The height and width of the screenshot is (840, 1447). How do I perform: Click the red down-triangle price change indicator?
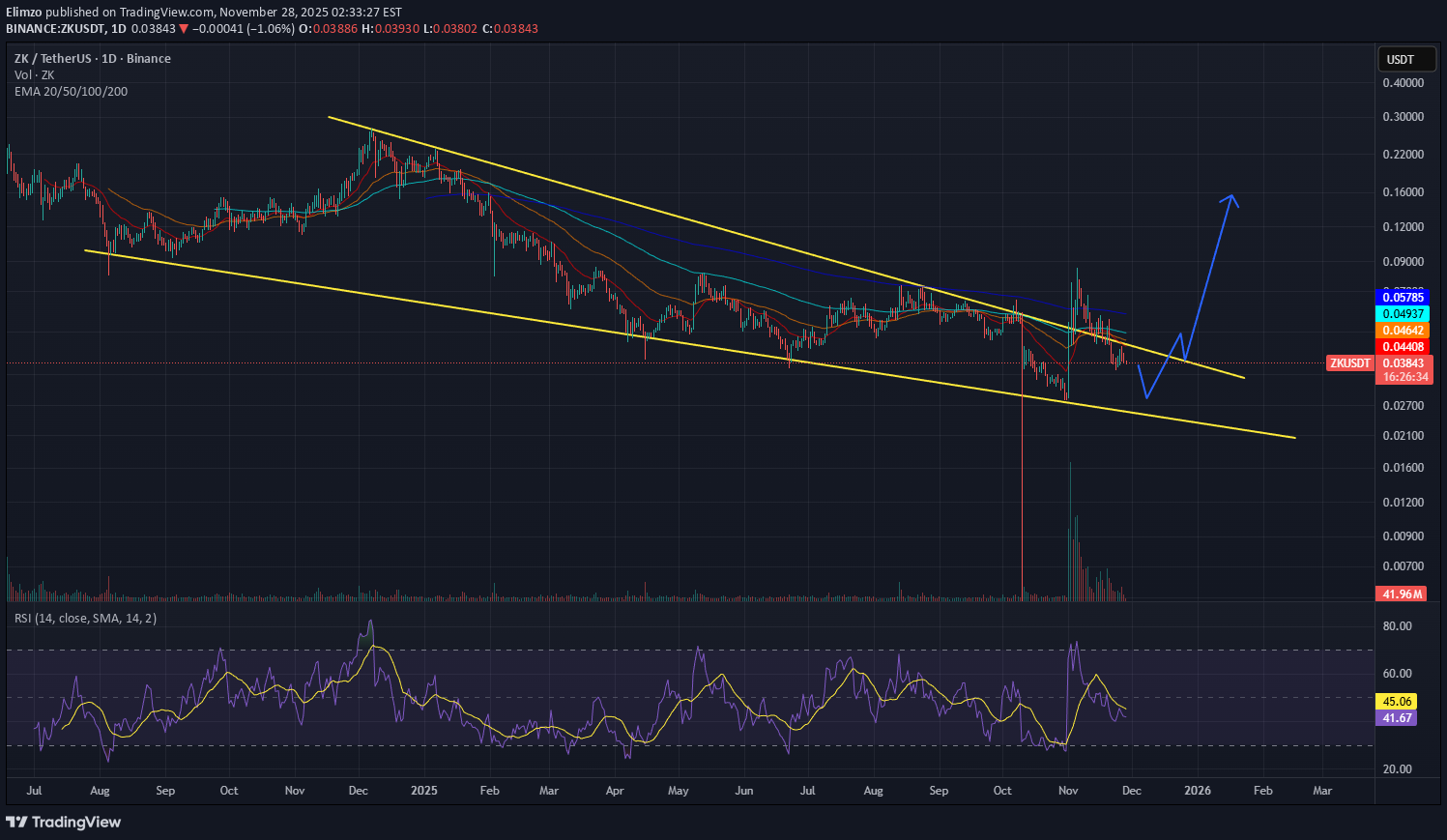pos(184,29)
